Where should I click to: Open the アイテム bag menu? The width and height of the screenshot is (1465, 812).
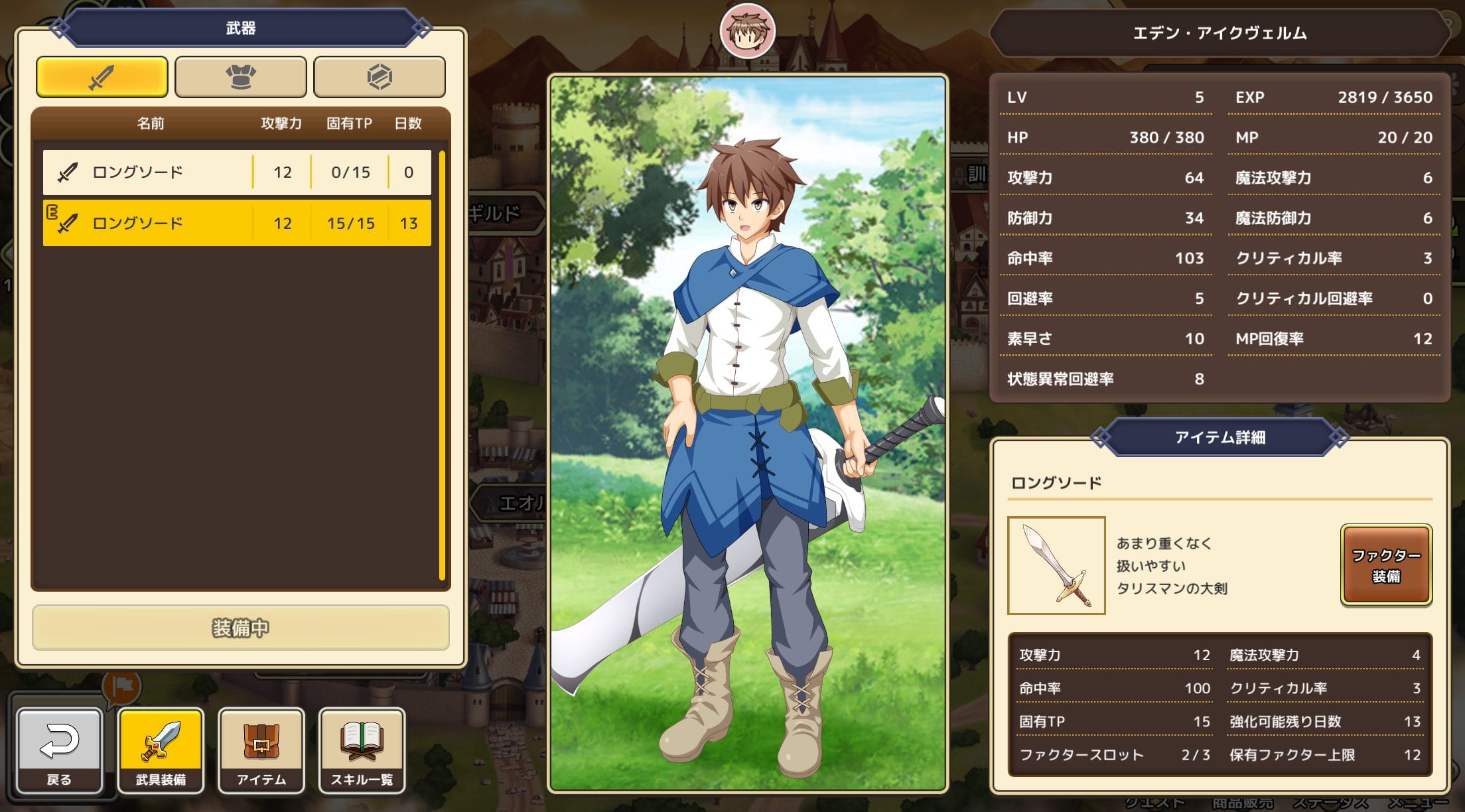(x=261, y=751)
